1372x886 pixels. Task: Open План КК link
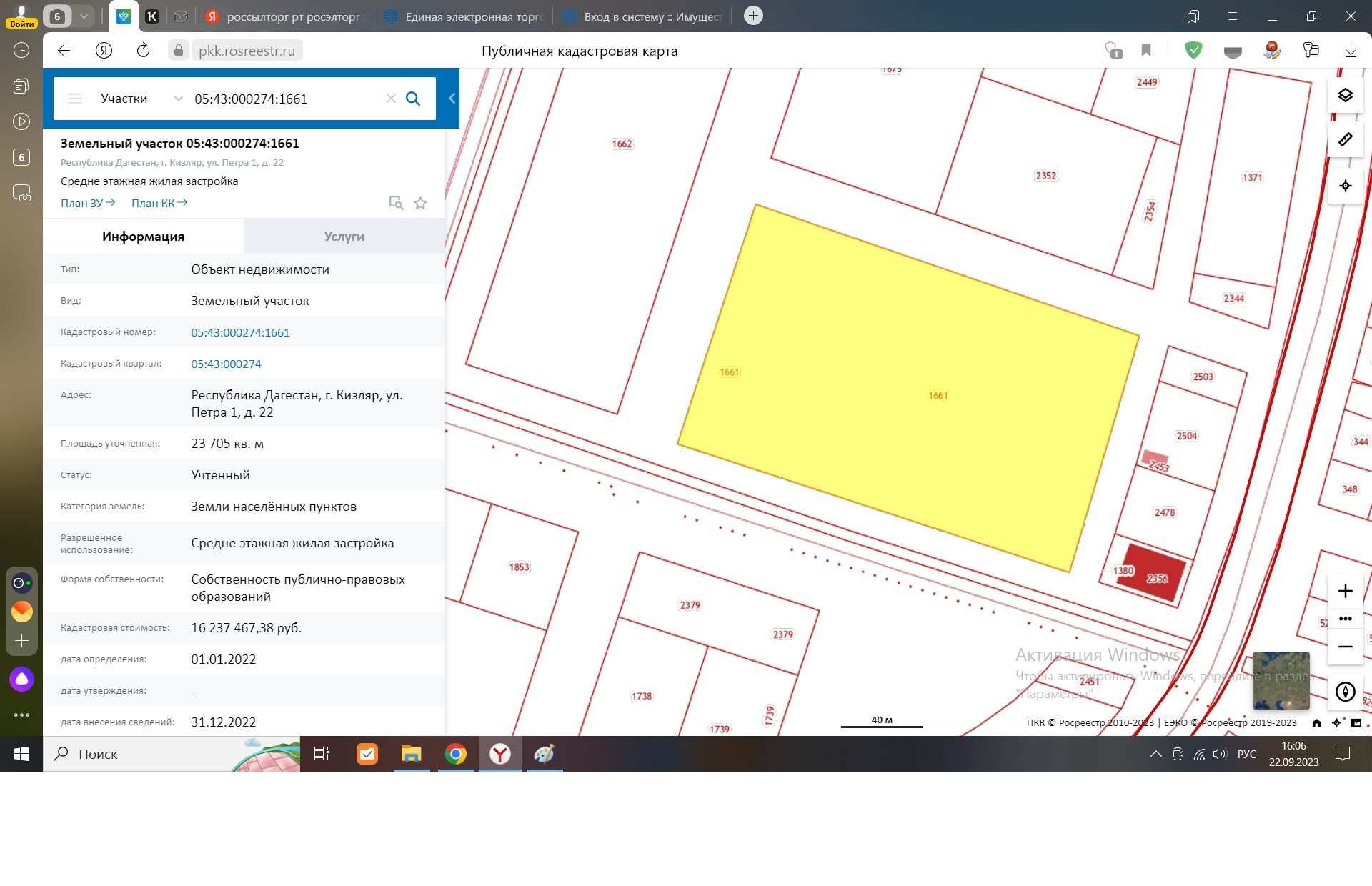click(159, 203)
